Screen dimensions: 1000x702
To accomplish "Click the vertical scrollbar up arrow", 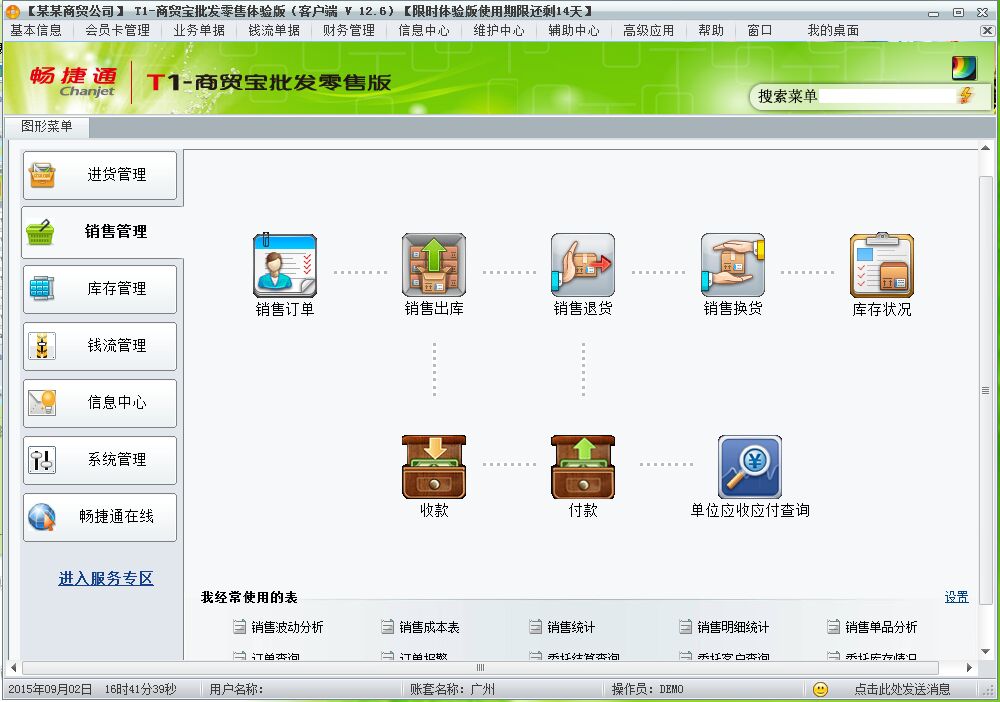I will (x=985, y=149).
